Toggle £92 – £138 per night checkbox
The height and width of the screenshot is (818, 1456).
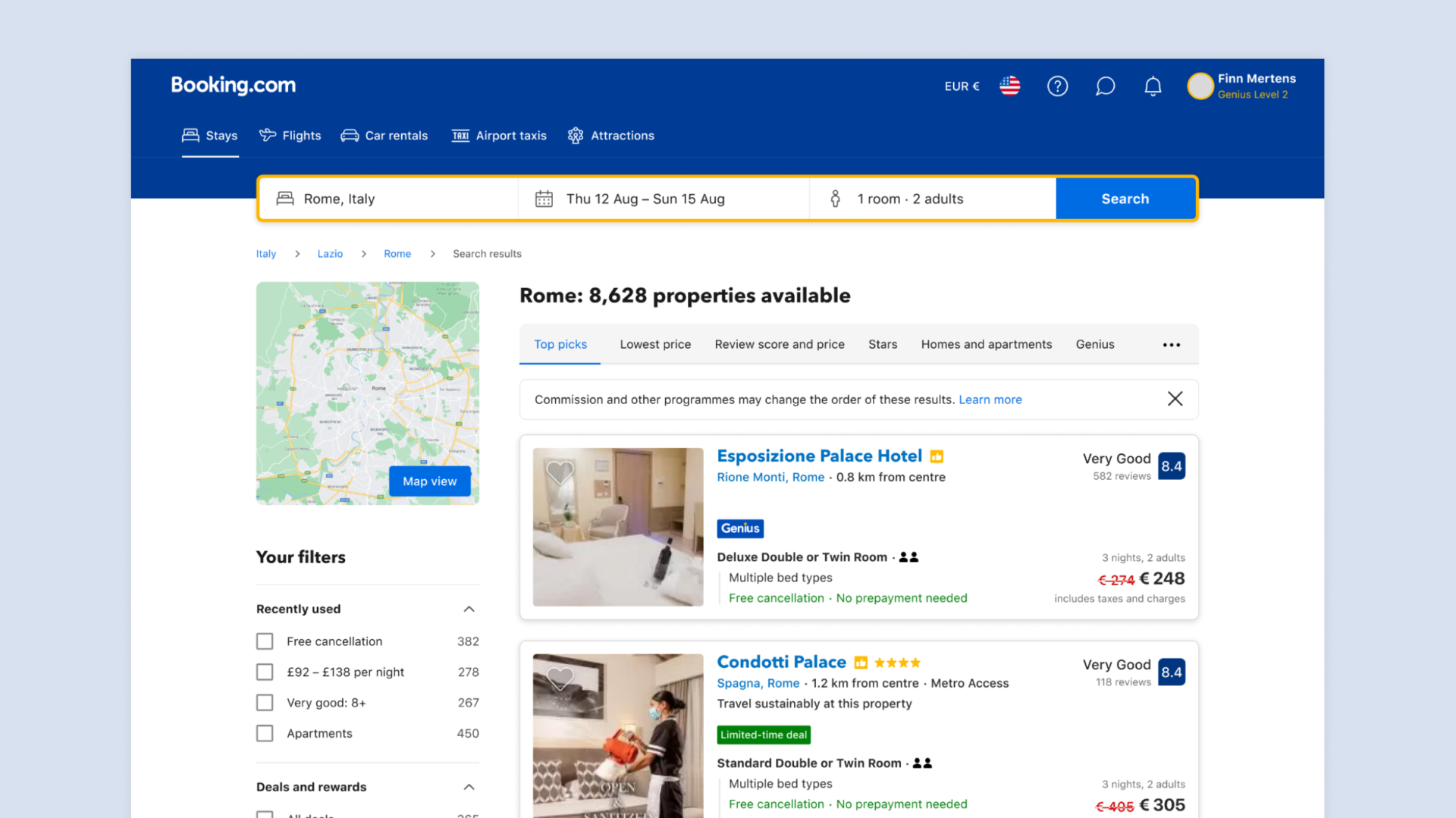pyautogui.click(x=265, y=672)
